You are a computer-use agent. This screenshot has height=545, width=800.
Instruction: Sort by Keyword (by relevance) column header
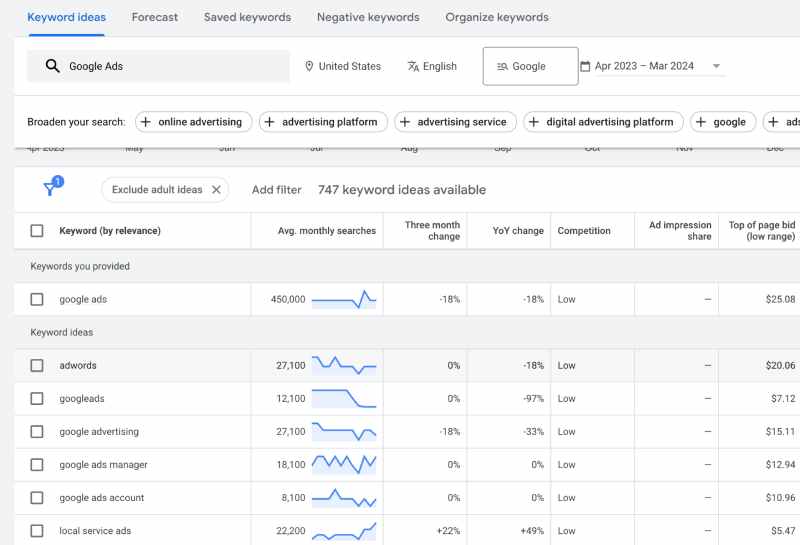[110, 231]
